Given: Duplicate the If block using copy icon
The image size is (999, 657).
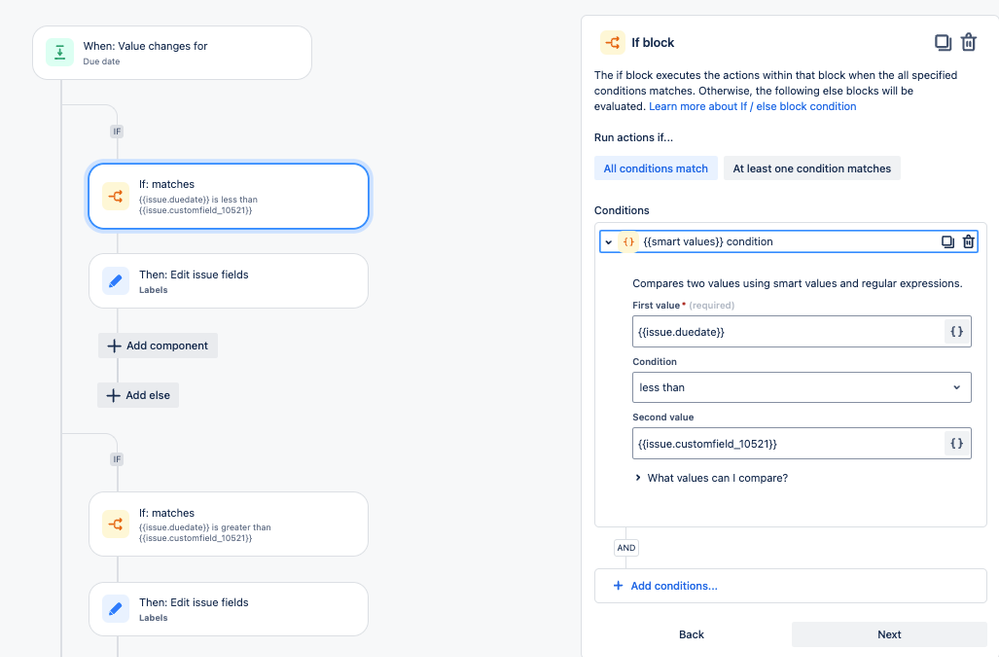Looking at the screenshot, I should (x=943, y=43).
